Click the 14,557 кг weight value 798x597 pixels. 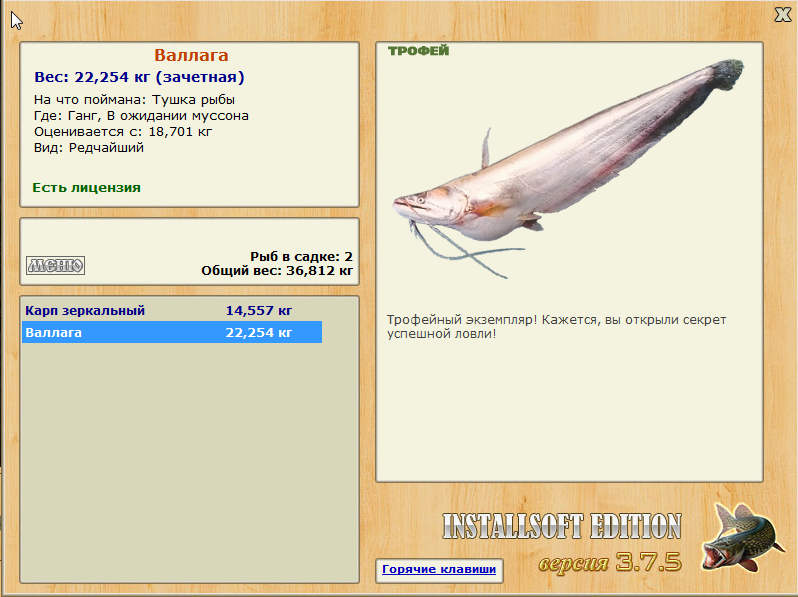click(x=259, y=310)
